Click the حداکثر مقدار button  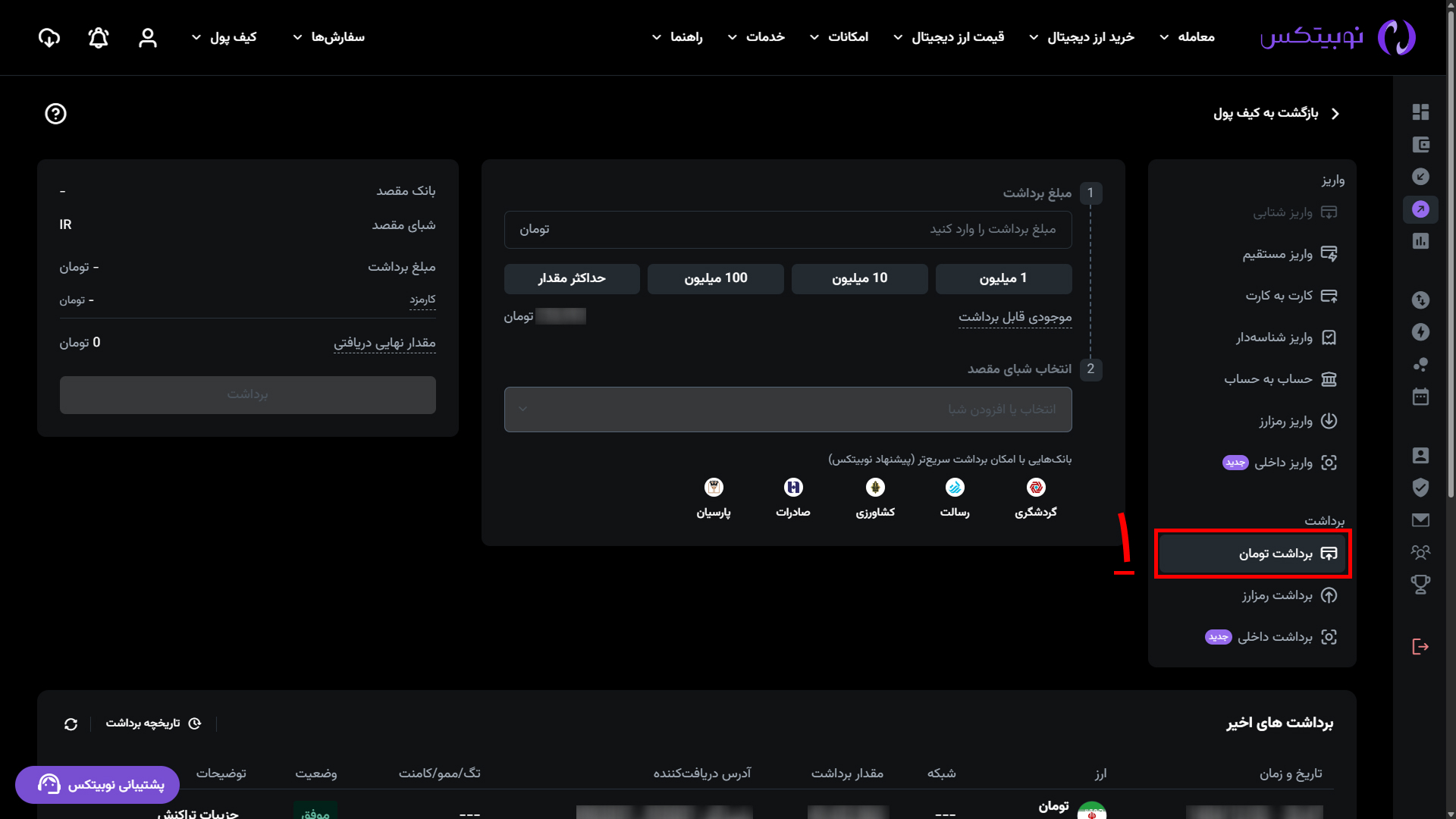point(572,278)
